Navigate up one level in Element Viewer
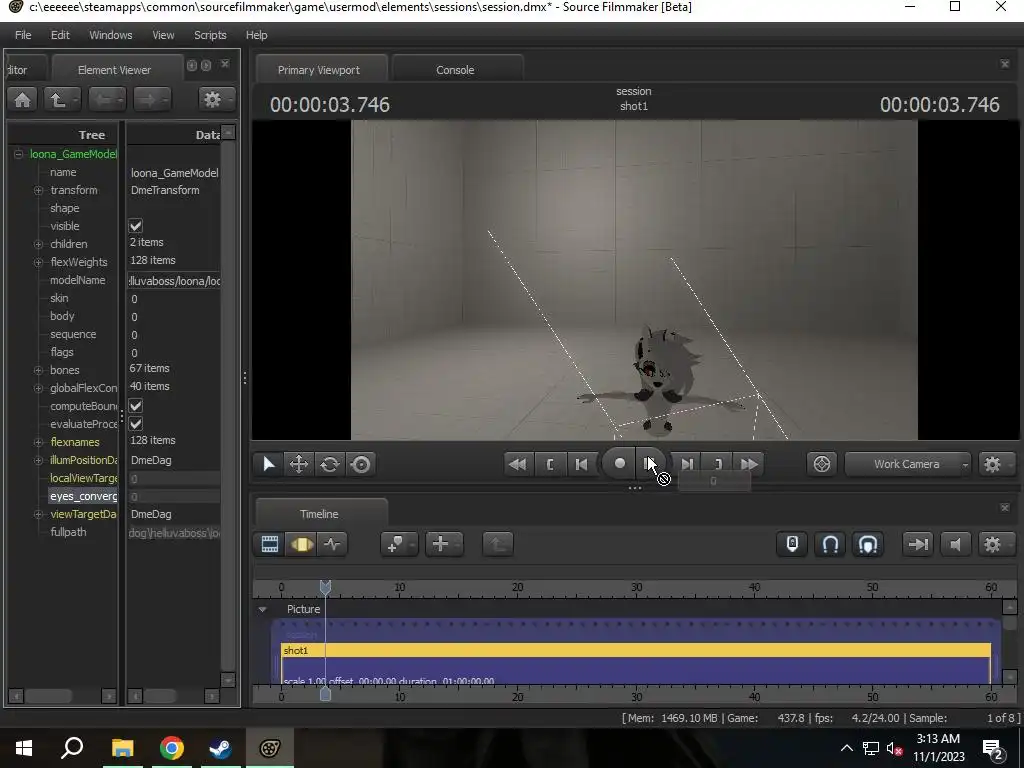1024x768 pixels. click(62, 100)
